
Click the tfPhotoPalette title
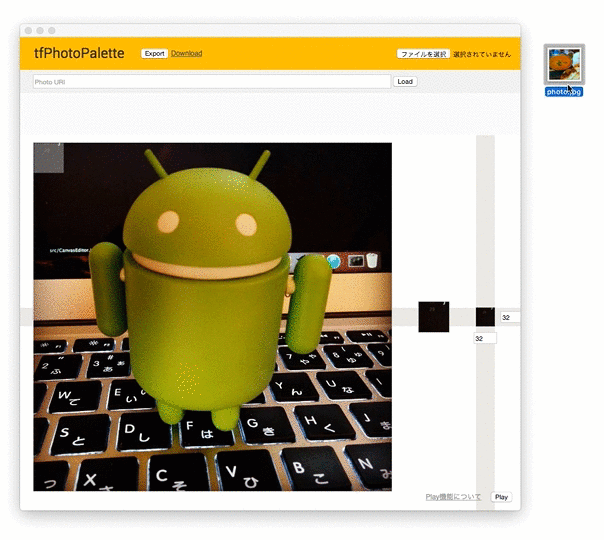(79, 53)
